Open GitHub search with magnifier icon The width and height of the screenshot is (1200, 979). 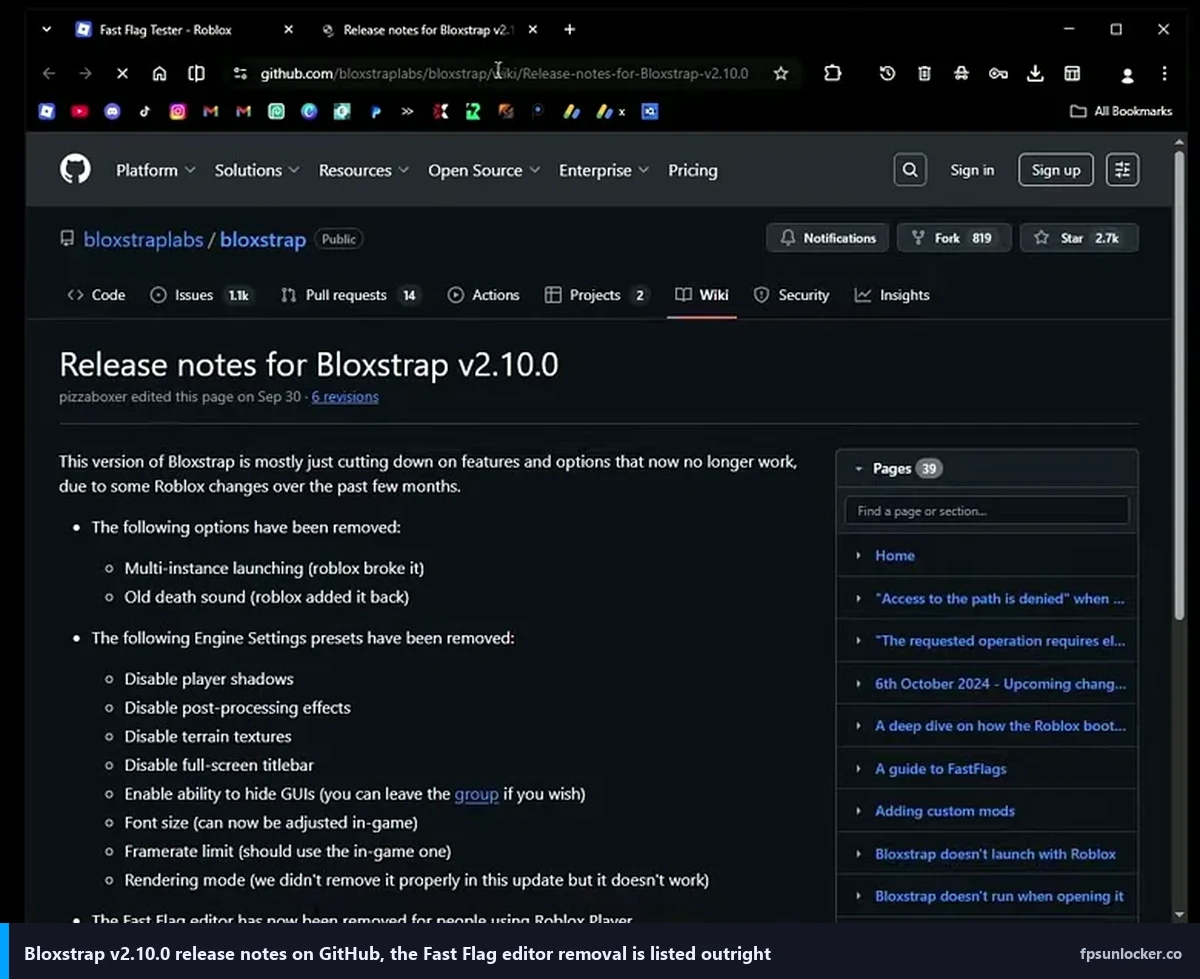click(x=910, y=170)
